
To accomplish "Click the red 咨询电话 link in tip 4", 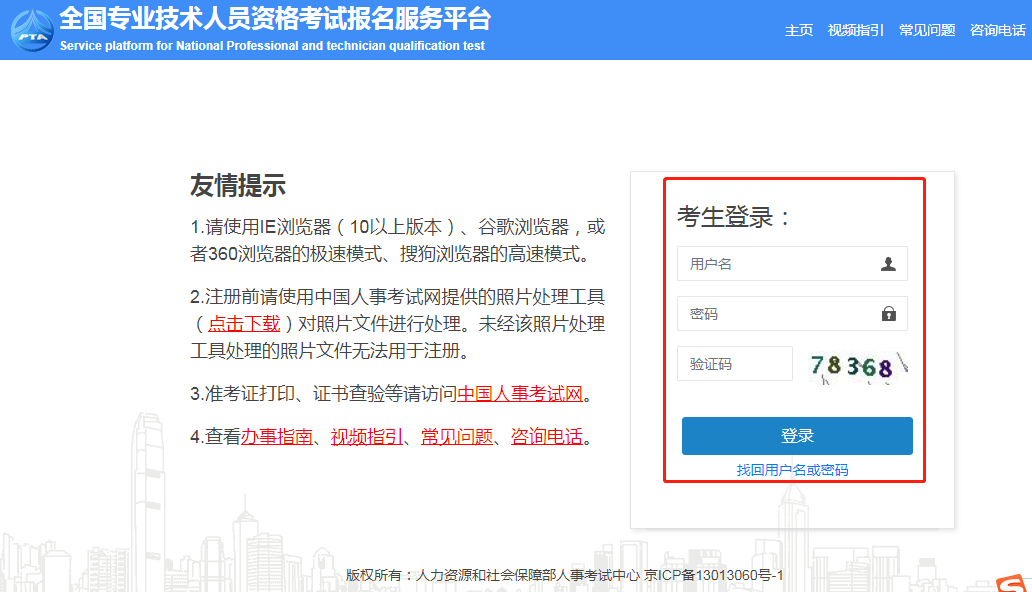I will (546, 437).
